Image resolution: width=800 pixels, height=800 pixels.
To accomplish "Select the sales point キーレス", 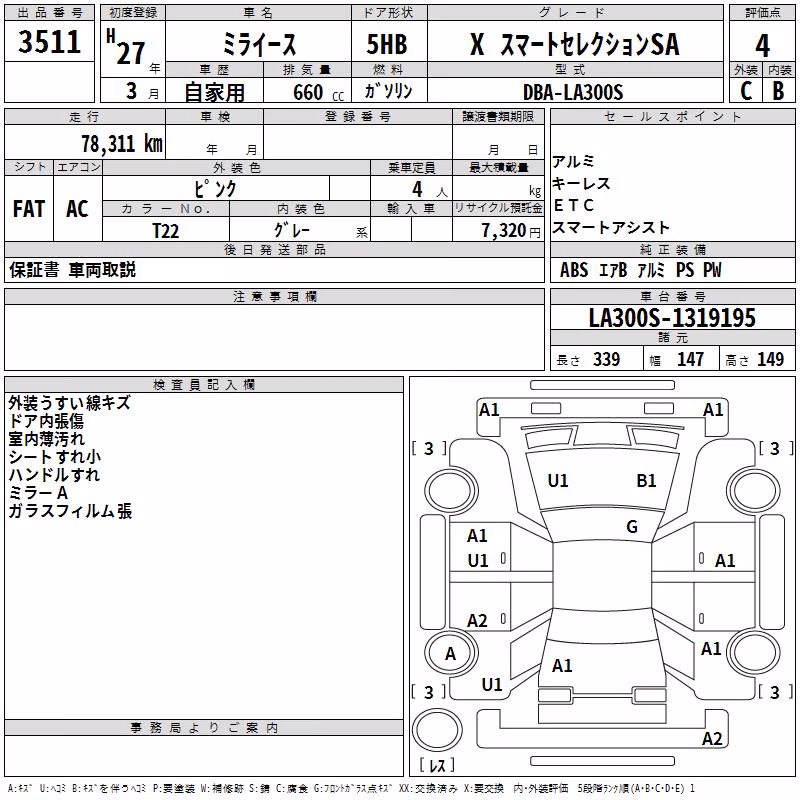I will coord(581,184).
